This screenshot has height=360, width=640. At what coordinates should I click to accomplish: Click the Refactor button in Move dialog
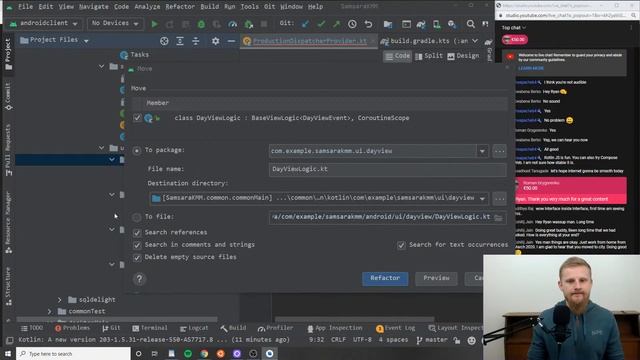385,278
